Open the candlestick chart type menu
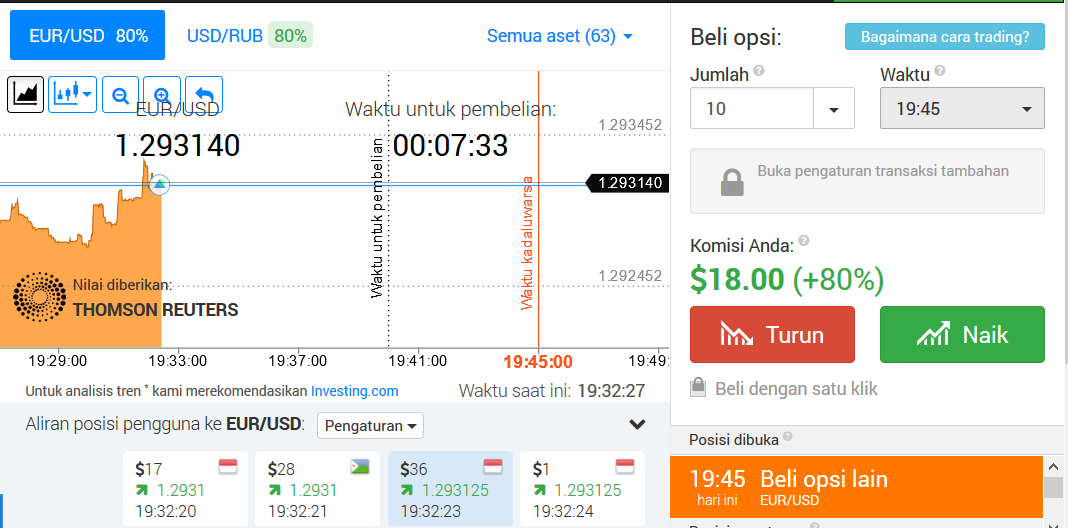1068x528 pixels. 72,95
